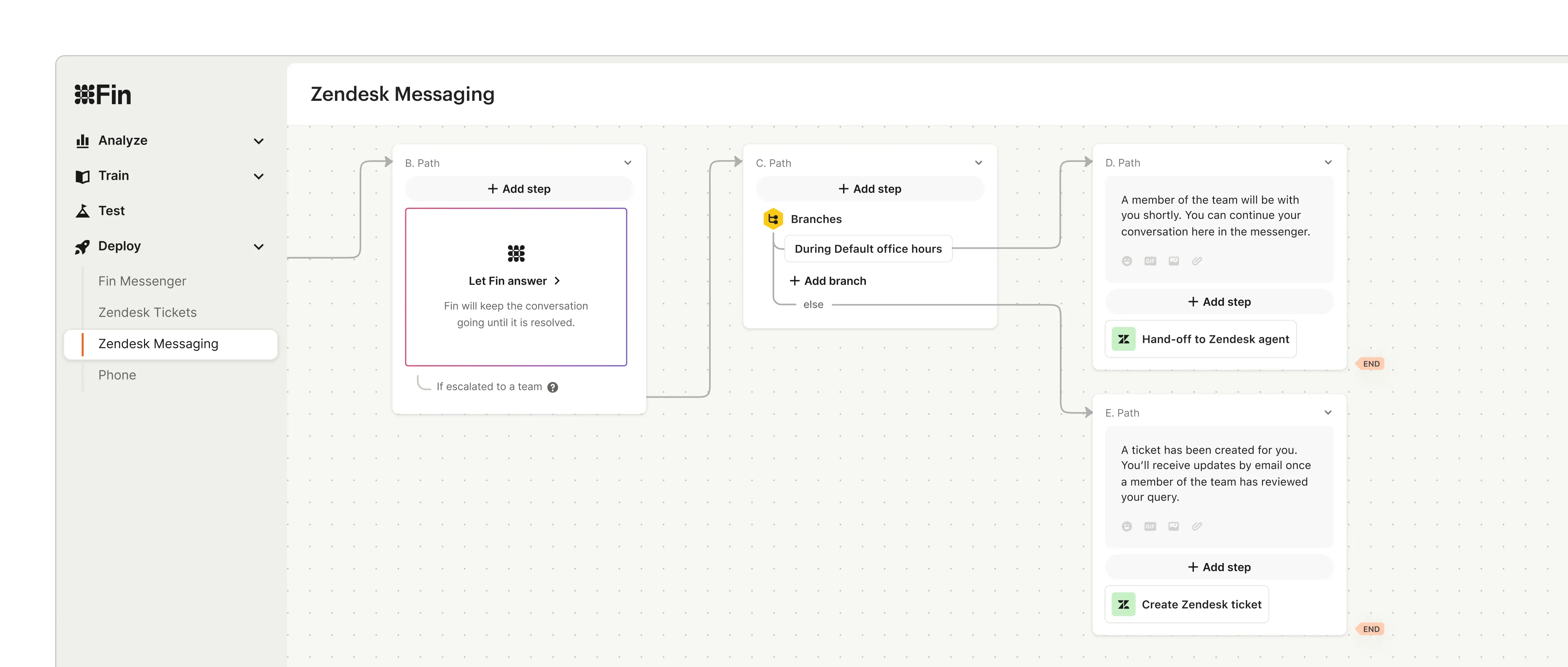This screenshot has height=667, width=1568.
Task: Click Hand-off to Zendesk agent step
Action: click(x=1200, y=339)
